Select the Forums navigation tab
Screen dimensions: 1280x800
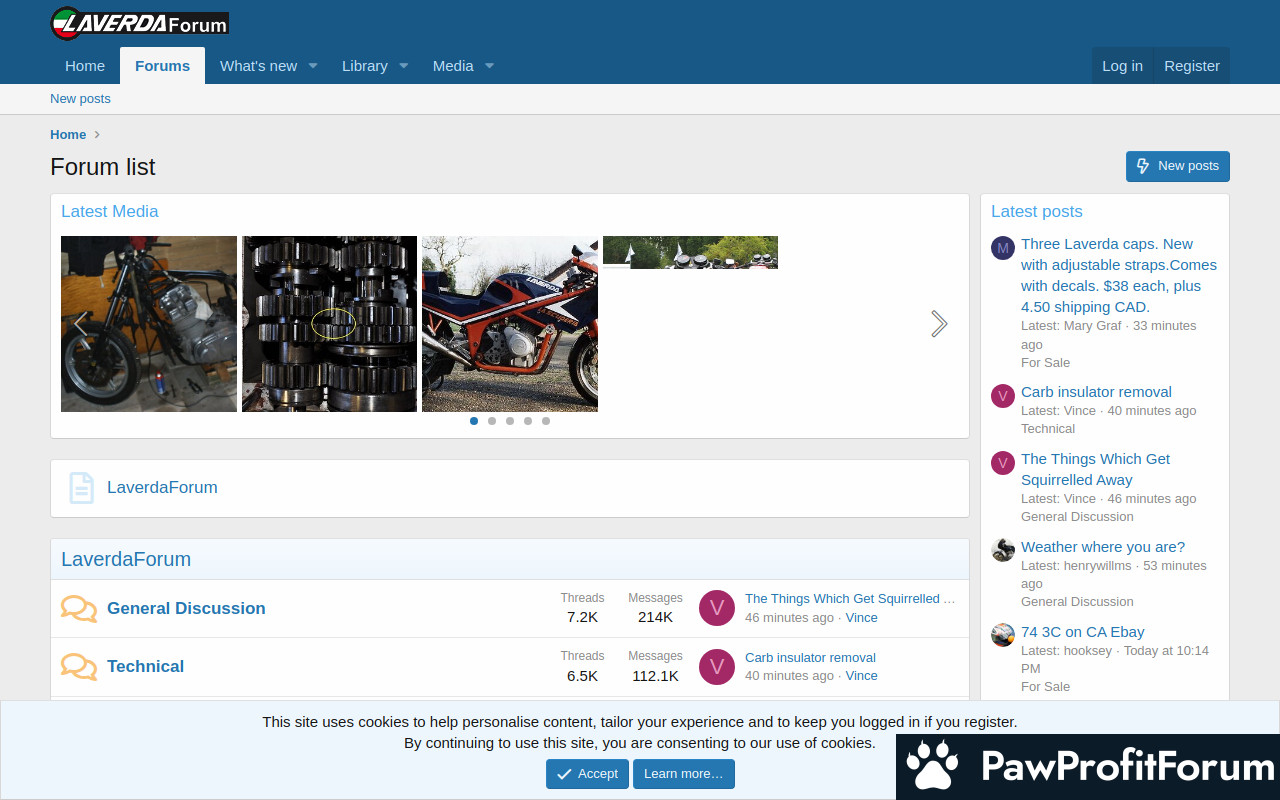(162, 66)
